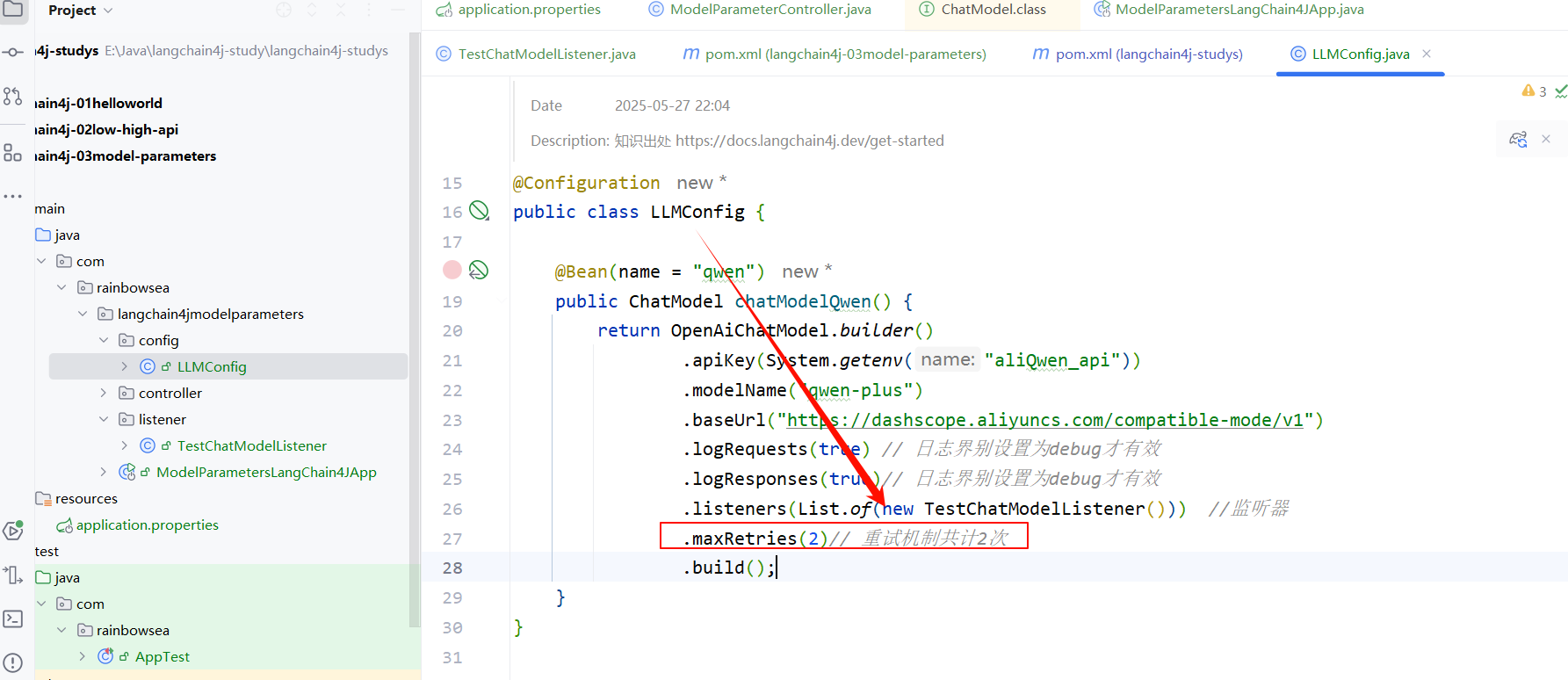Viewport: 1568px width, 680px height.
Task: Switch to TestChatModelListener.java tab
Action: [537, 54]
